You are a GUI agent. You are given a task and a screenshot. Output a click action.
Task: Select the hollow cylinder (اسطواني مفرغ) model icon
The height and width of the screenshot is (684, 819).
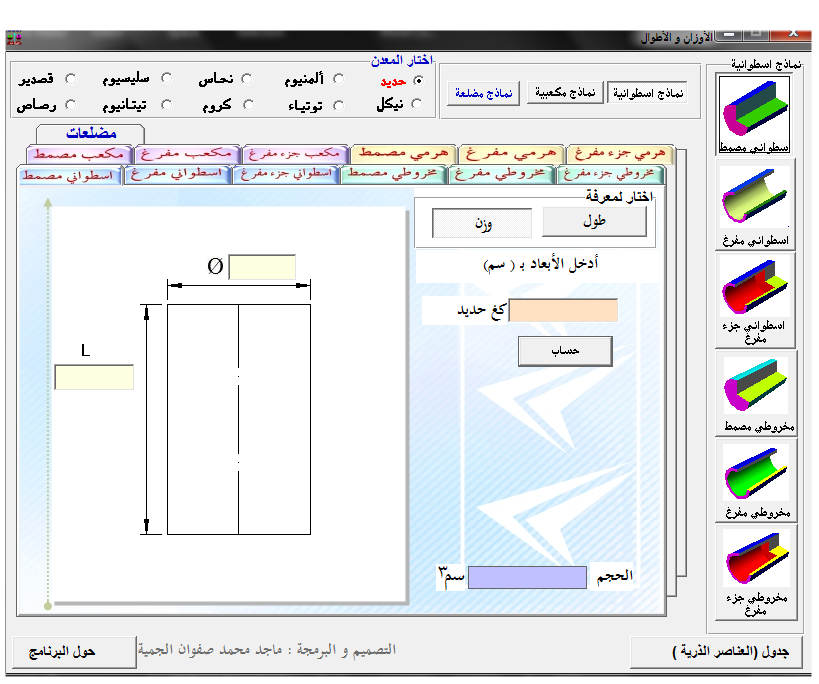click(x=755, y=206)
